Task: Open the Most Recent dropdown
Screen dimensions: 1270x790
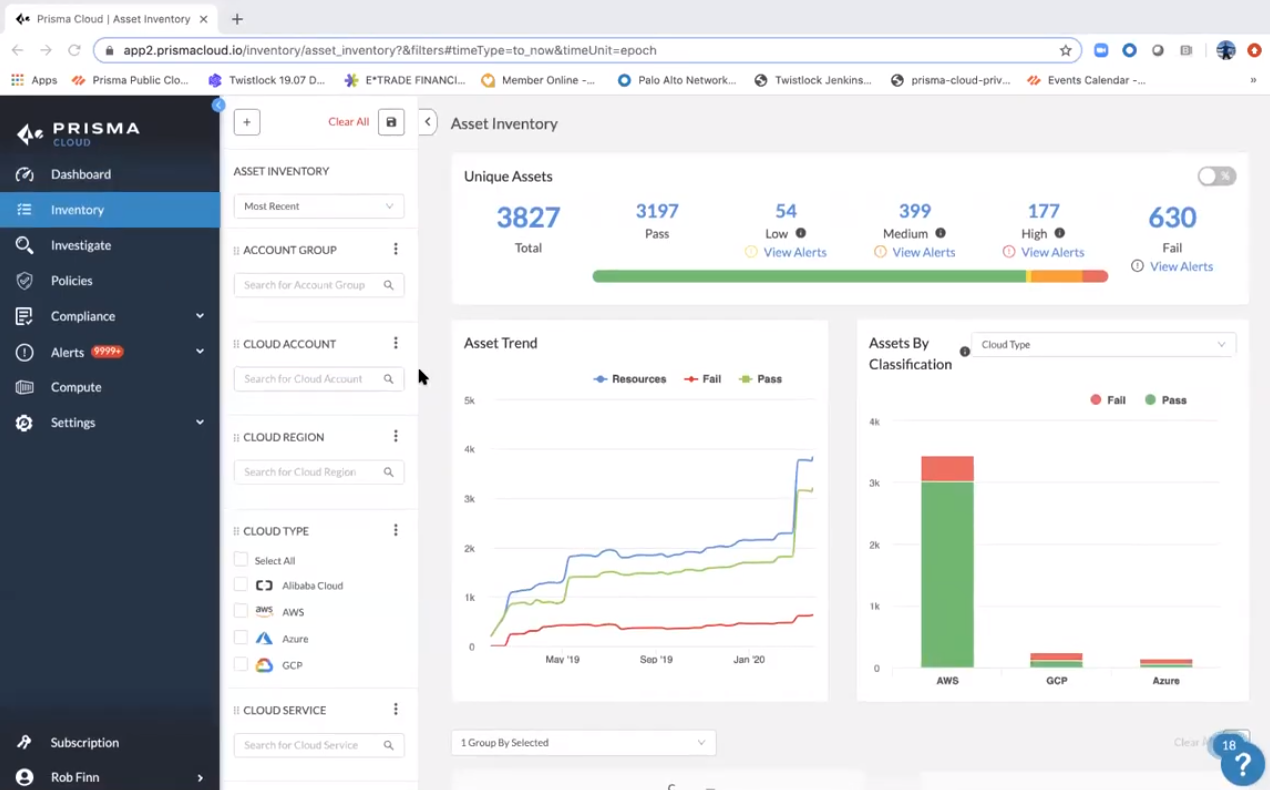Action: click(x=318, y=206)
